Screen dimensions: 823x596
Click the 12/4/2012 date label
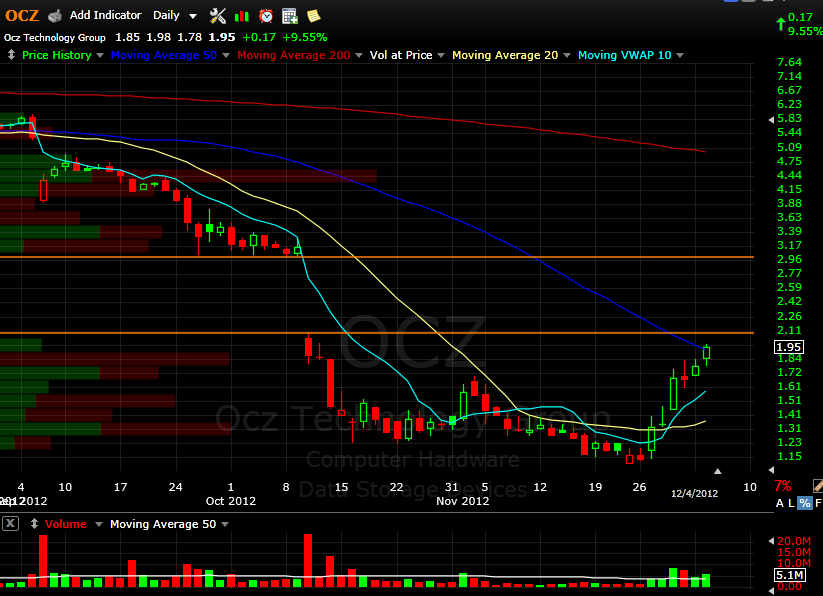[x=694, y=493]
